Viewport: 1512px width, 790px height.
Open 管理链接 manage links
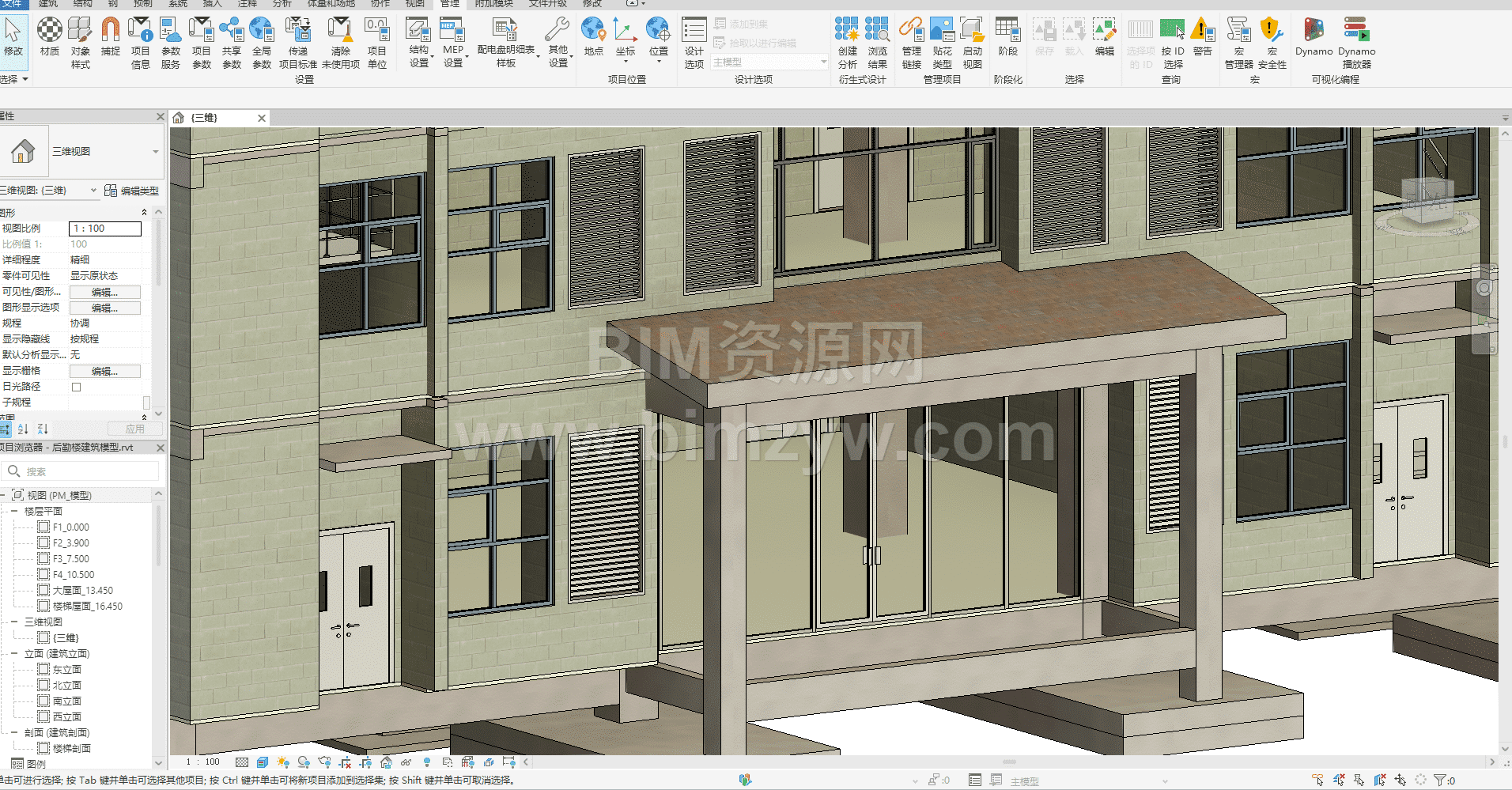coord(911,43)
